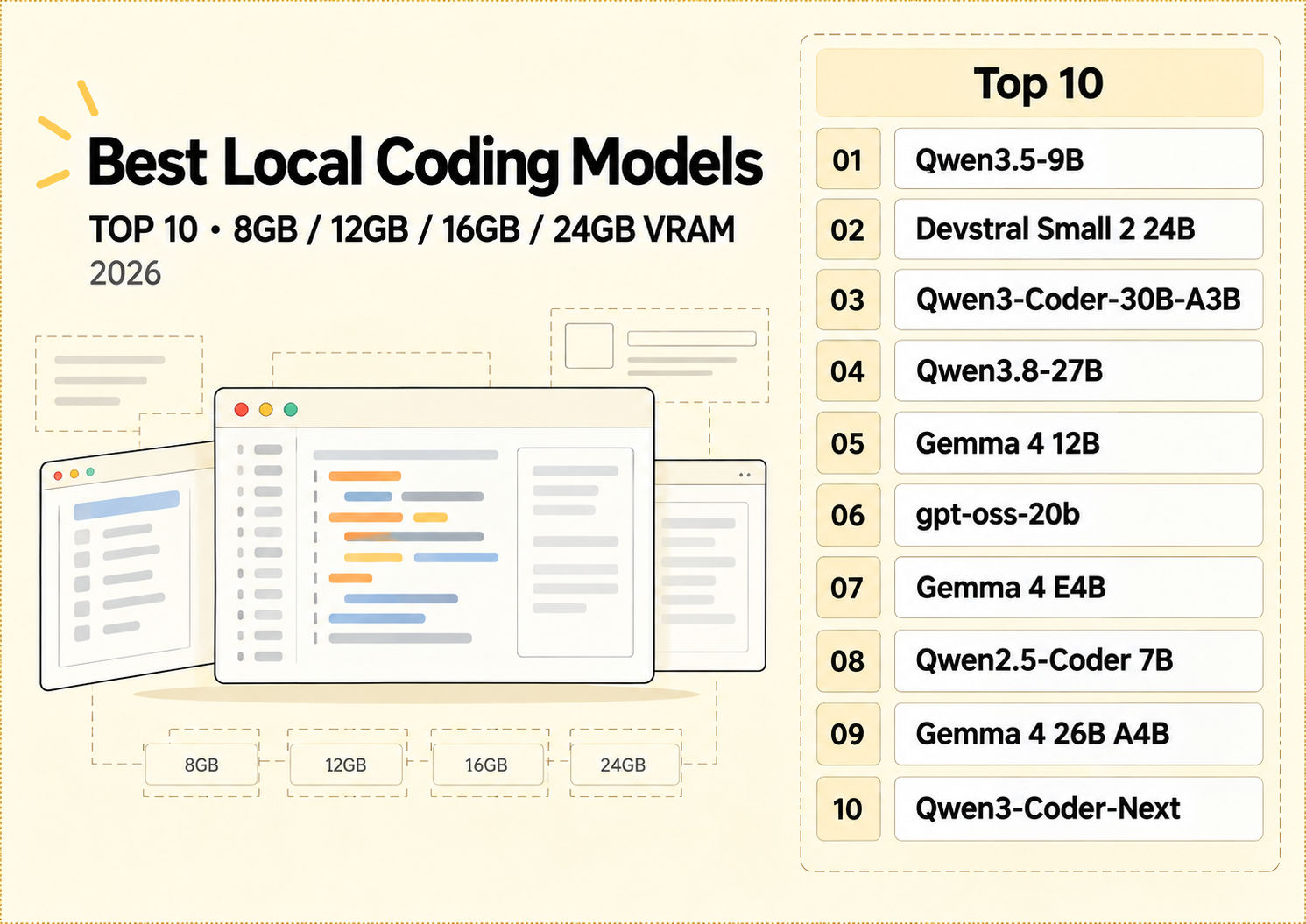Click the 'Best Local Coding Models' headline
The image size is (1306, 924).
(x=426, y=163)
